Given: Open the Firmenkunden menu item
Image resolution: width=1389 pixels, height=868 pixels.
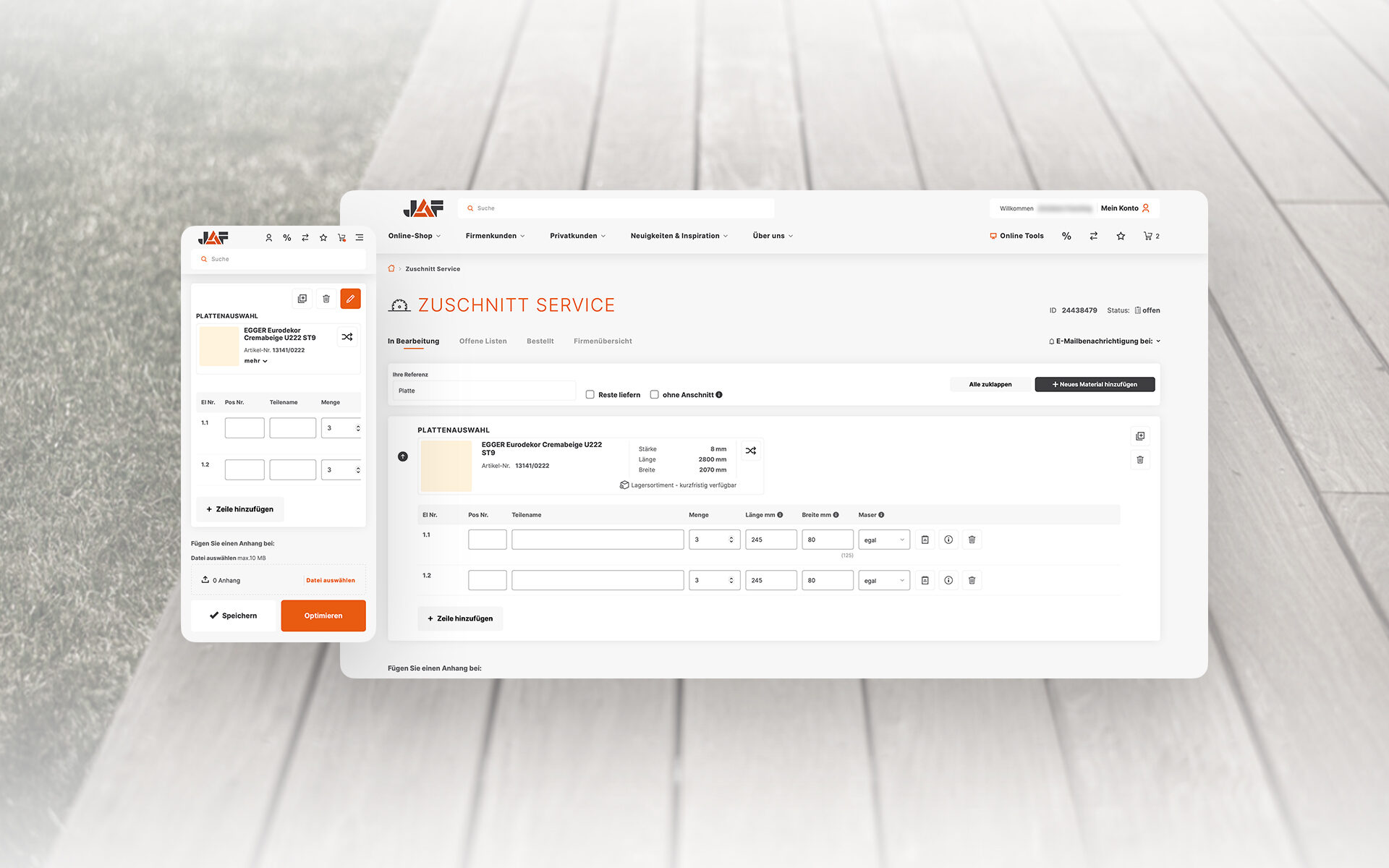Looking at the screenshot, I should click(491, 235).
